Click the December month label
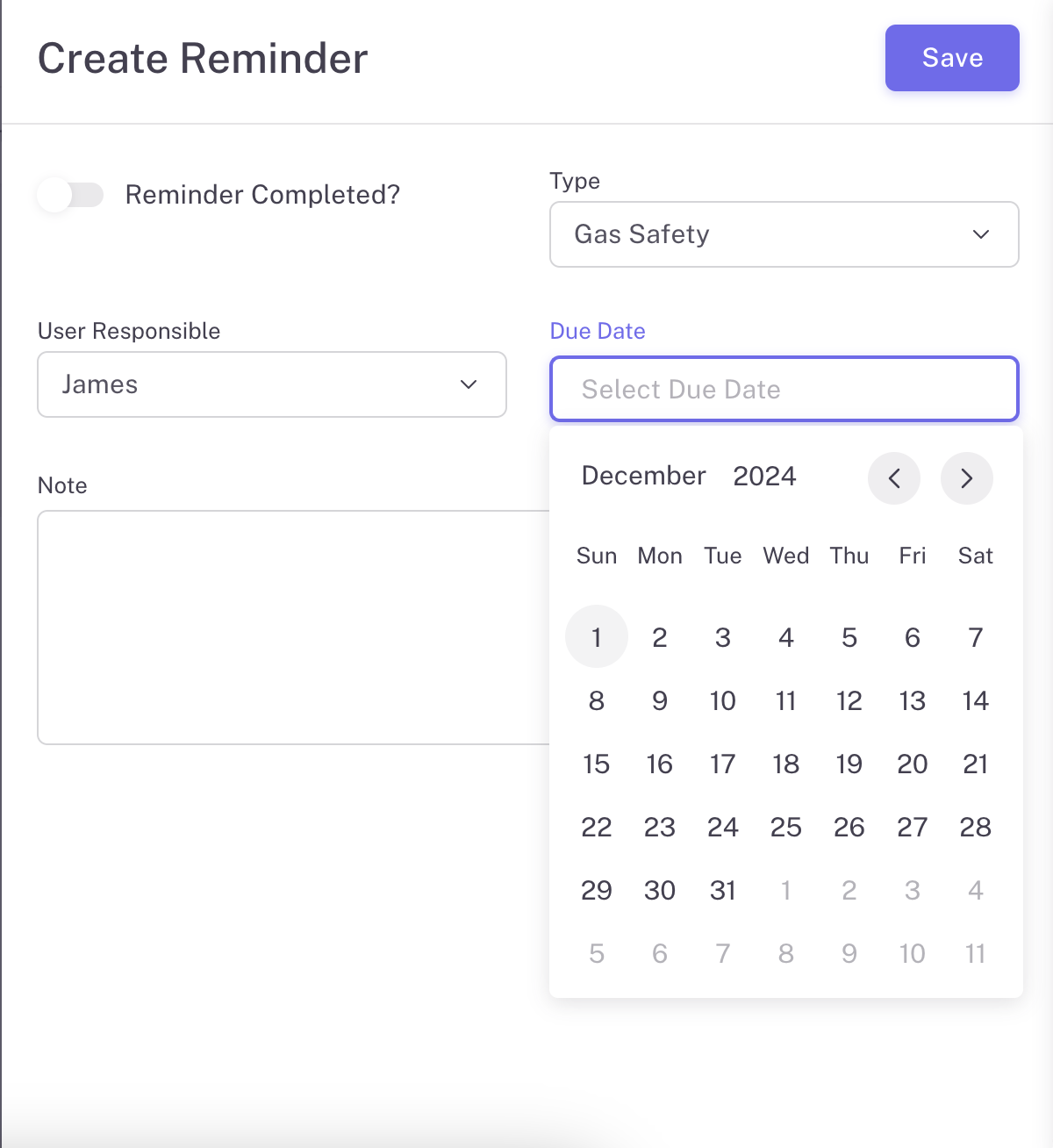Image resolution: width=1053 pixels, height=1148 pixels. point(643,476)
